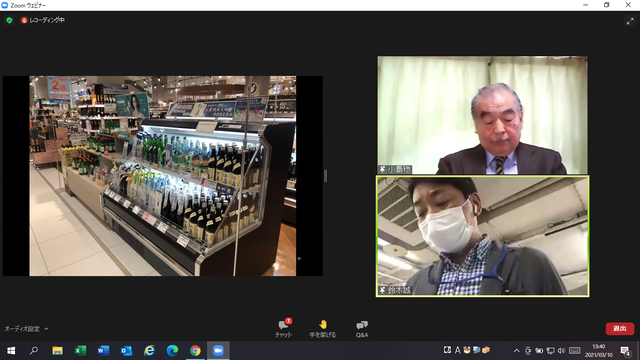Click the divider handle beside the shared screen

pyautogui.click(x=325, y=176)
